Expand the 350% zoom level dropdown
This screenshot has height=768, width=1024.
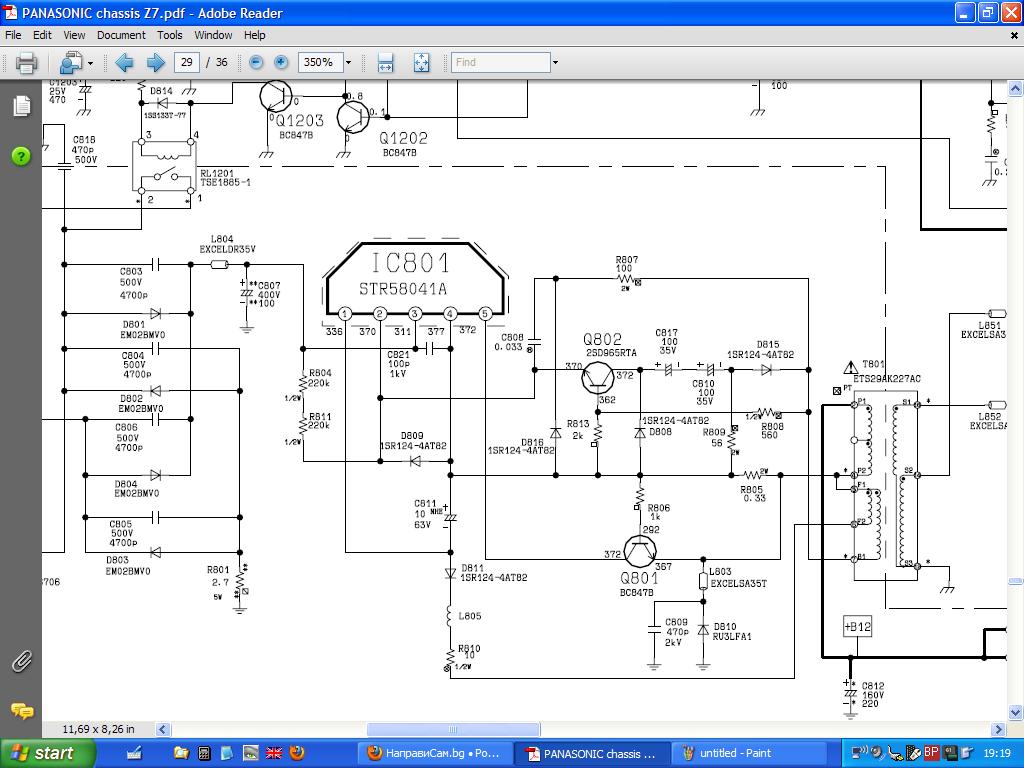[348, 62]
